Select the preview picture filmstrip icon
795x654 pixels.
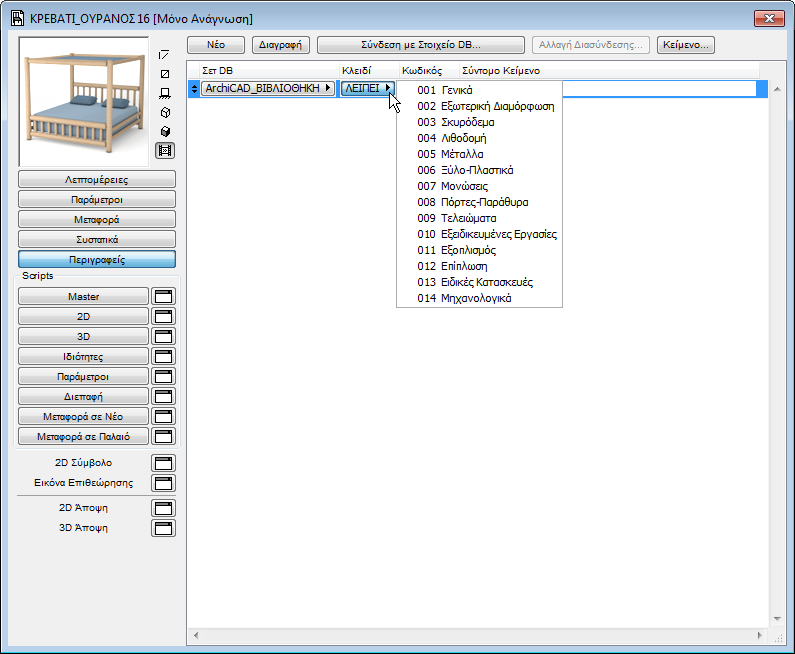164,151
